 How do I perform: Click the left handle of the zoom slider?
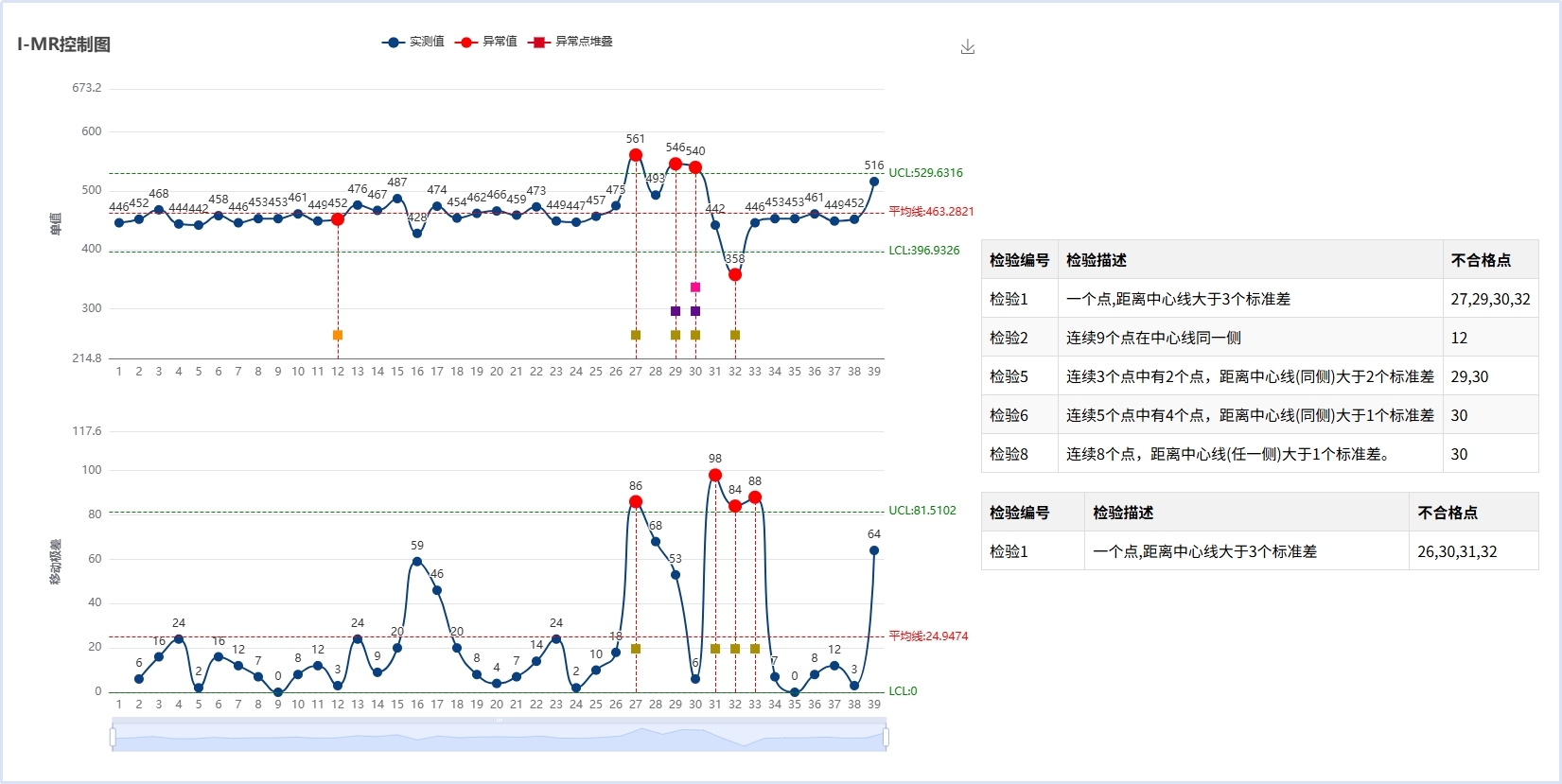point(113,737)
